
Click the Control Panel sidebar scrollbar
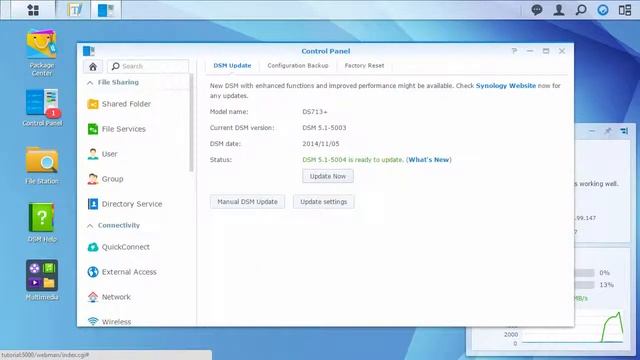tap(191, 123)
